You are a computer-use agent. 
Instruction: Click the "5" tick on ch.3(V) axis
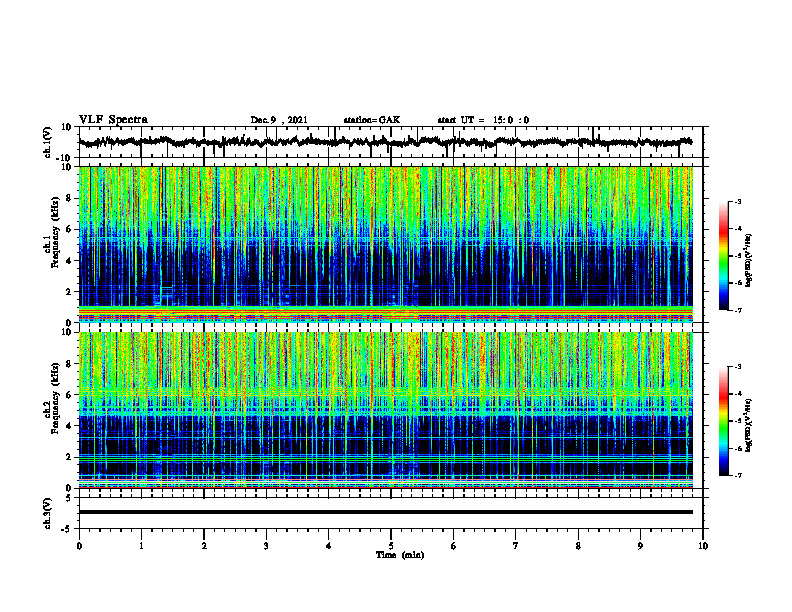tap(69, 498)
